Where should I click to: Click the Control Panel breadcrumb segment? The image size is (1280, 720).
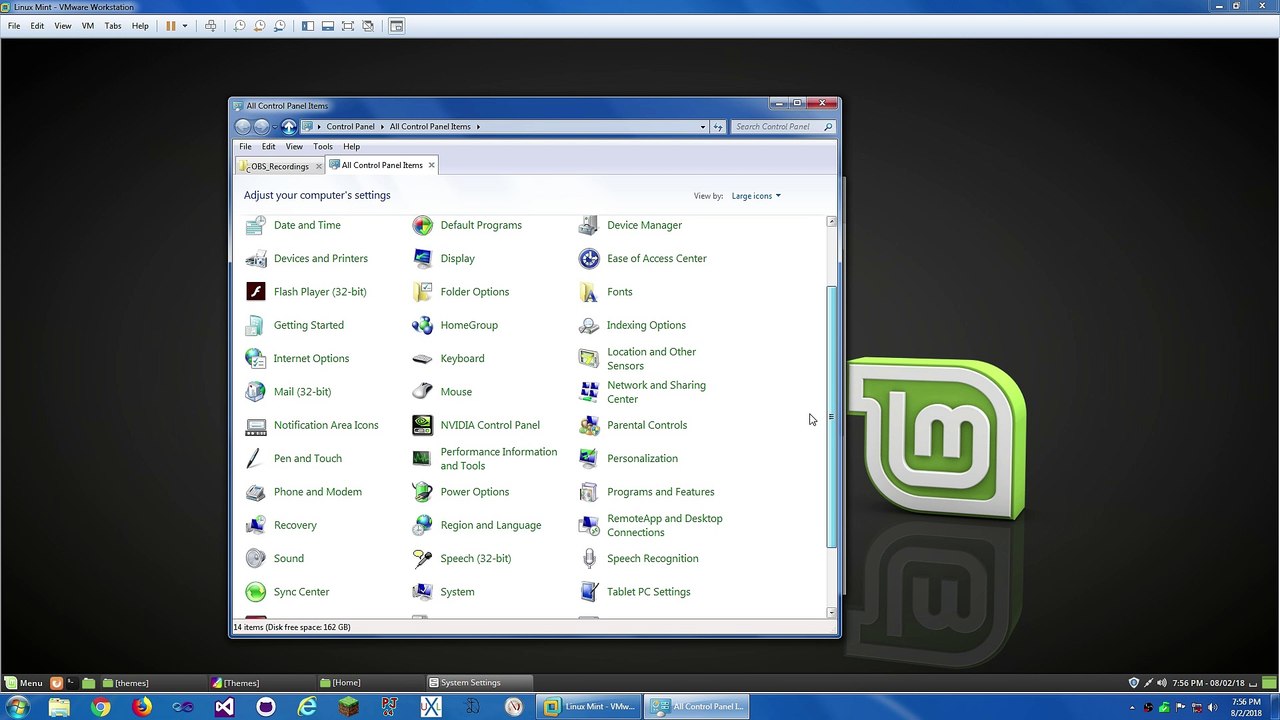350,127
